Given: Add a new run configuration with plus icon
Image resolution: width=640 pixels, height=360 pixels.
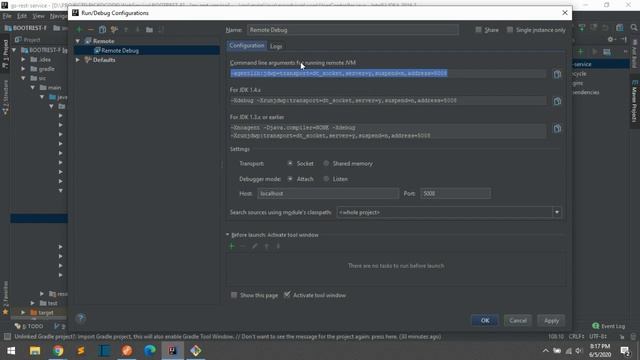Looking at the screenshot, I should pyautogui.click(x=79, y=29).
